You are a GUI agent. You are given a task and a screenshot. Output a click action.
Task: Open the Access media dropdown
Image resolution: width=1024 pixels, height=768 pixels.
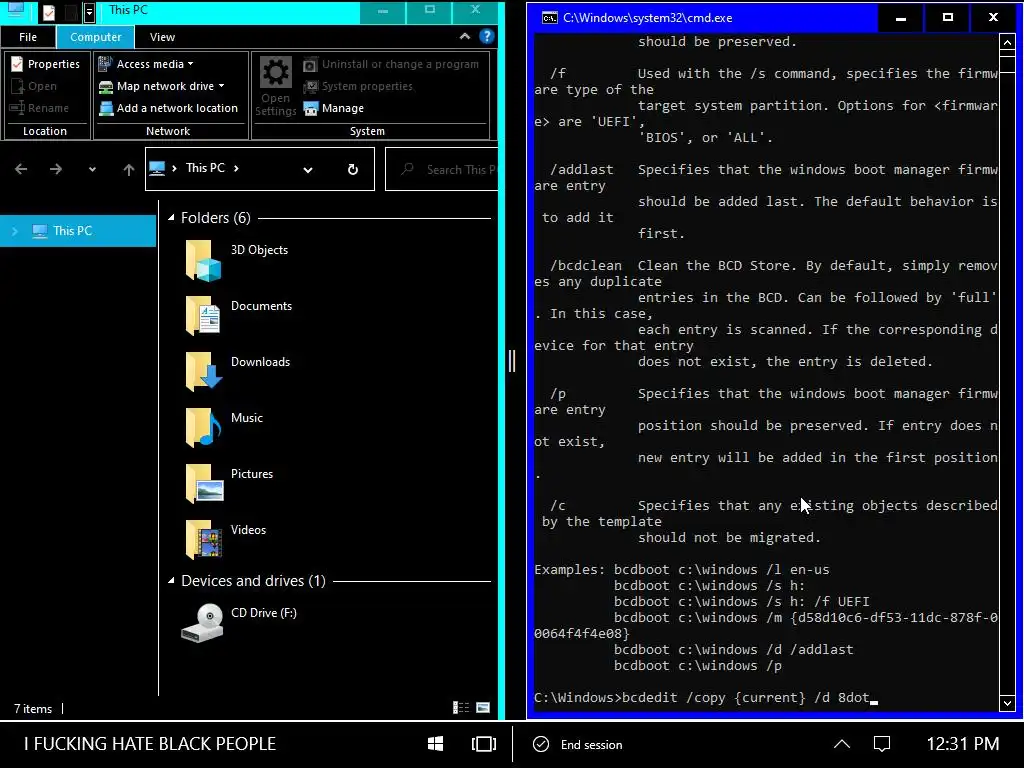(x=146, y=64)
